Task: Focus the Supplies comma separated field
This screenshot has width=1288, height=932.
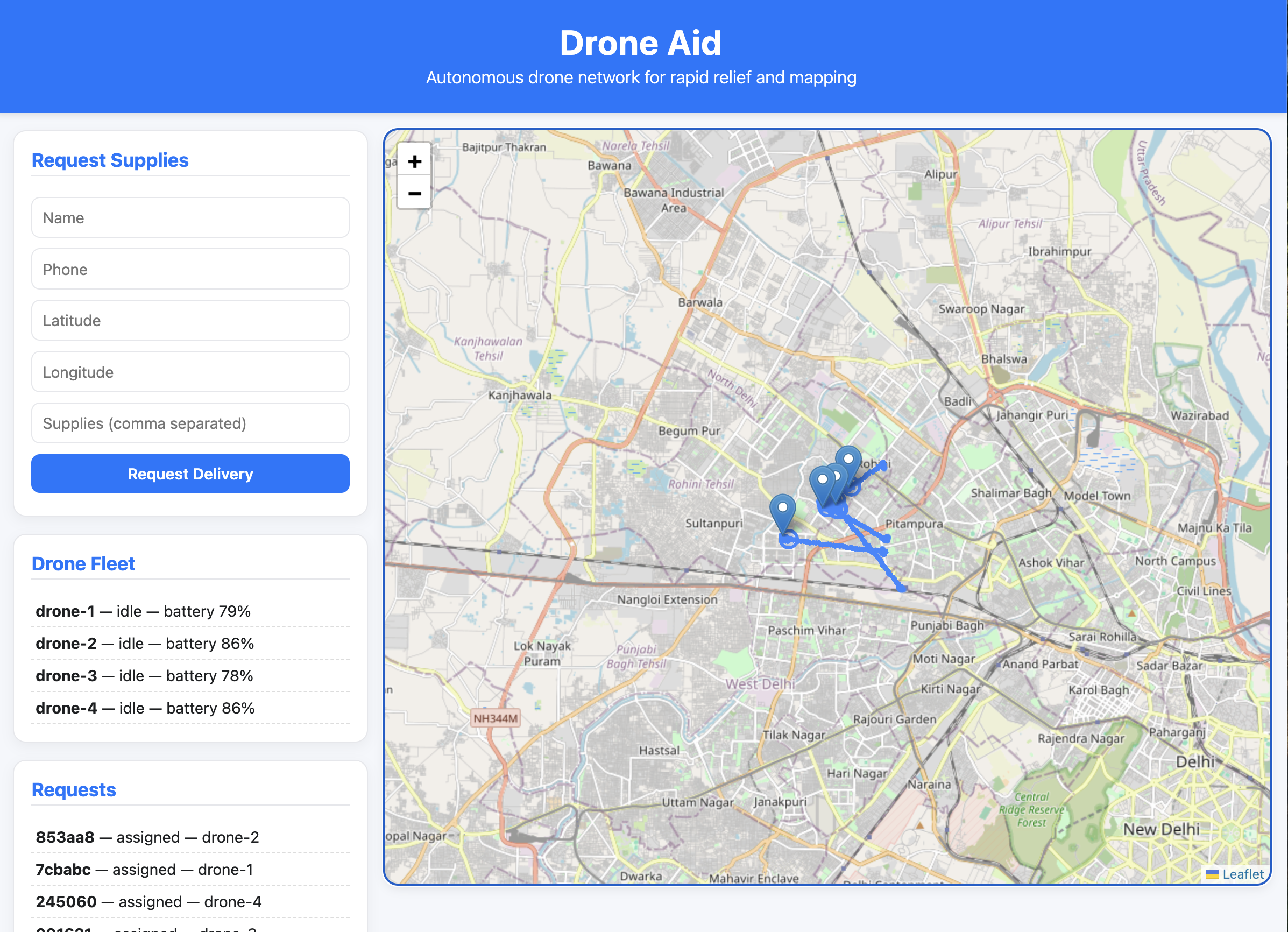Action: 190,423
